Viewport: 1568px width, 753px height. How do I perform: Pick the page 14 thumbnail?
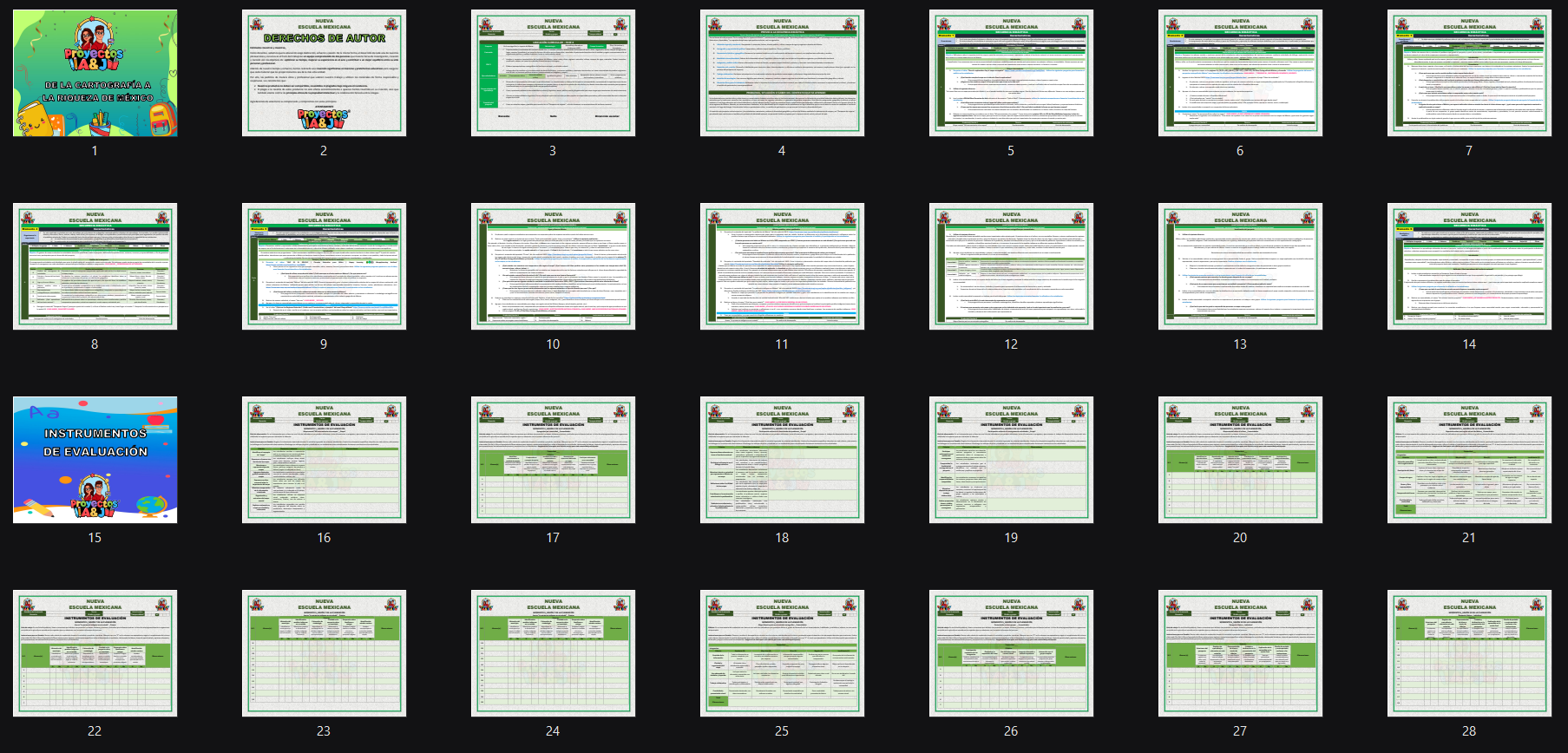1469,266
